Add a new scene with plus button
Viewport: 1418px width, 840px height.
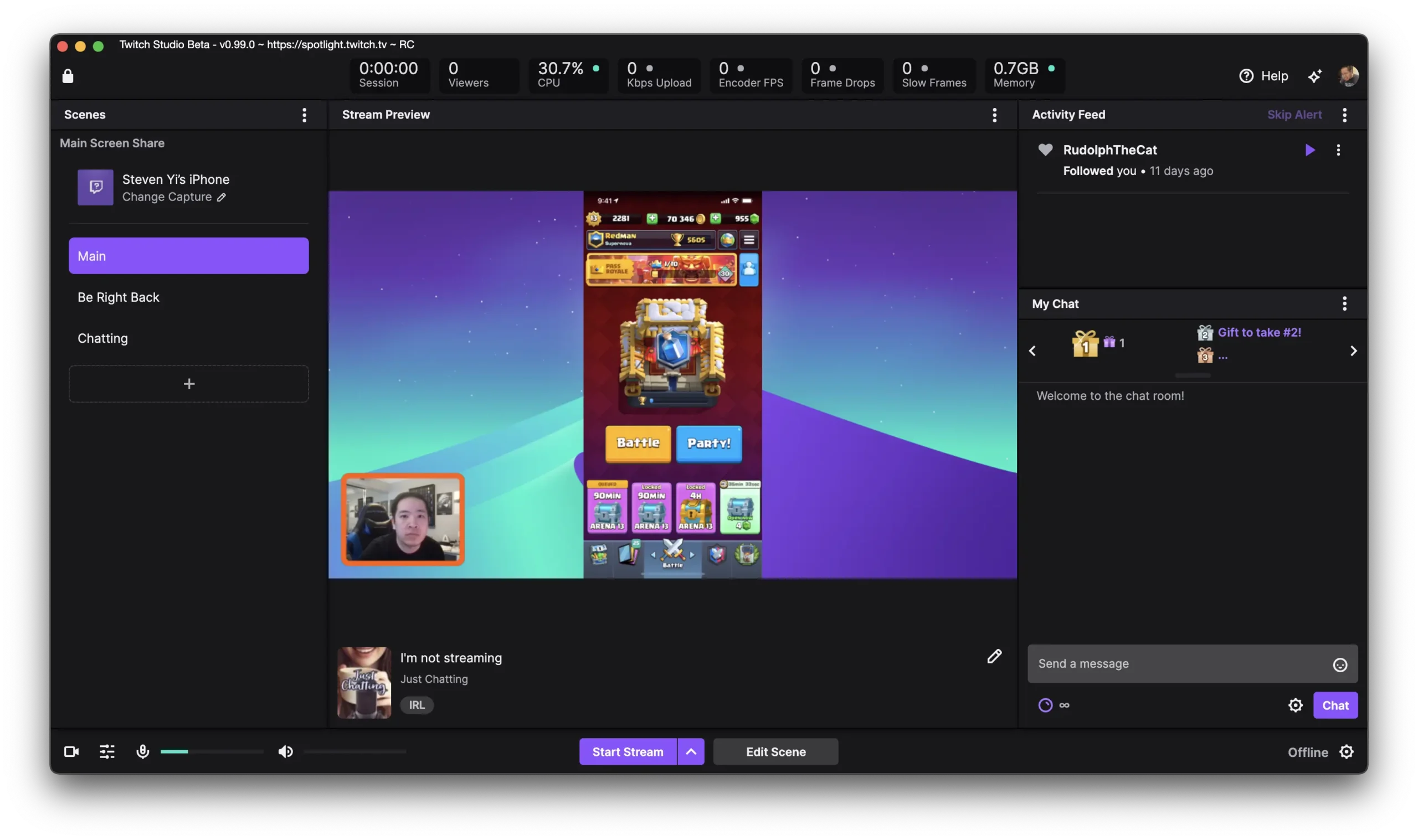point(188,384)
